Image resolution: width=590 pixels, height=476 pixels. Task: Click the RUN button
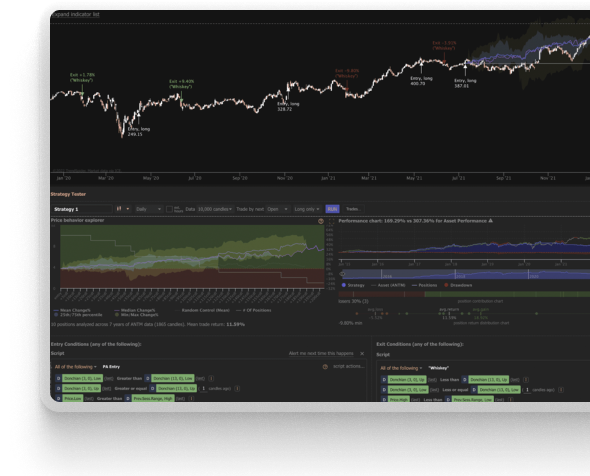coord(332,209)
